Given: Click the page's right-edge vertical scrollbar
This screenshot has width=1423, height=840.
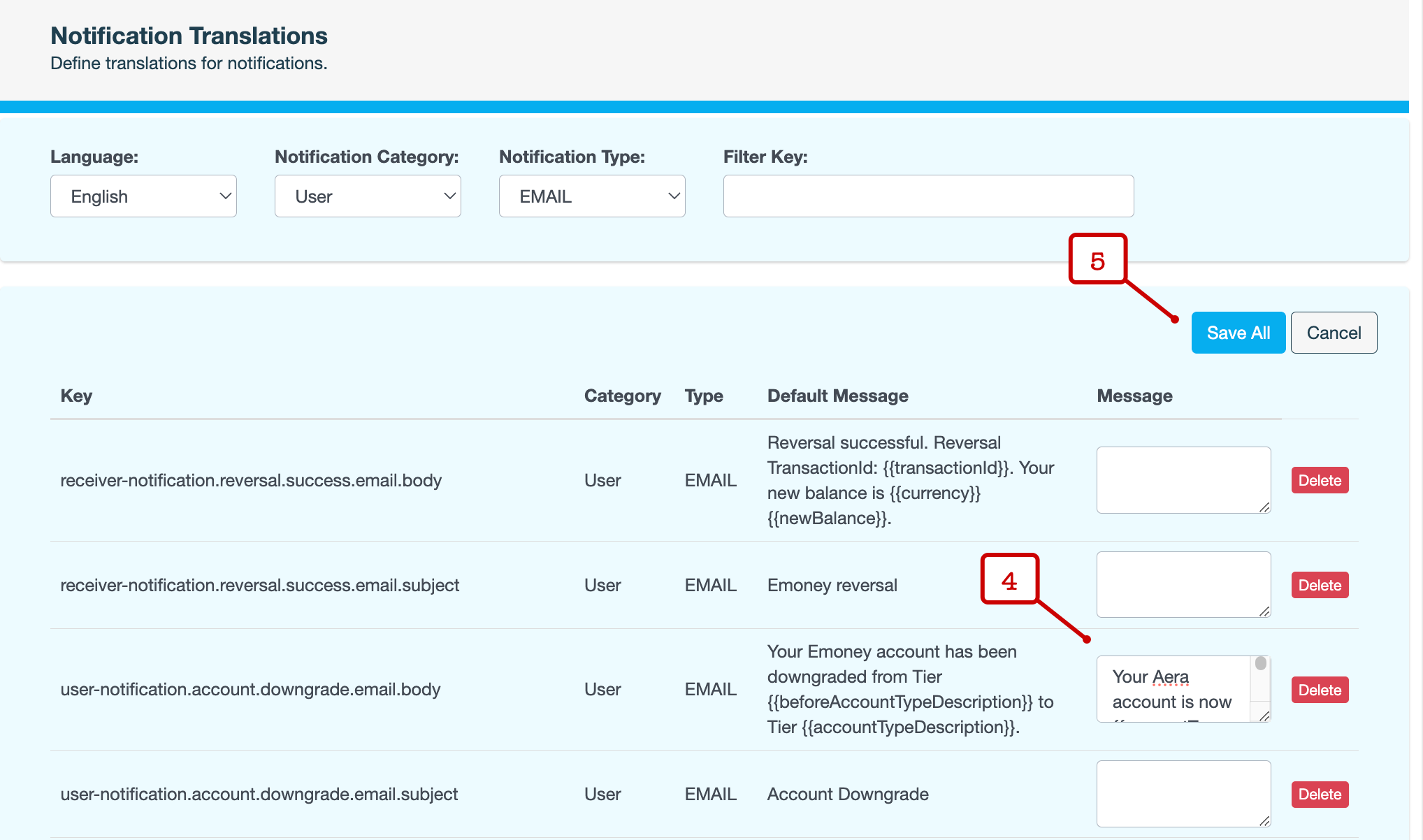Looking at the screenshot, I should coord(1416,419).
